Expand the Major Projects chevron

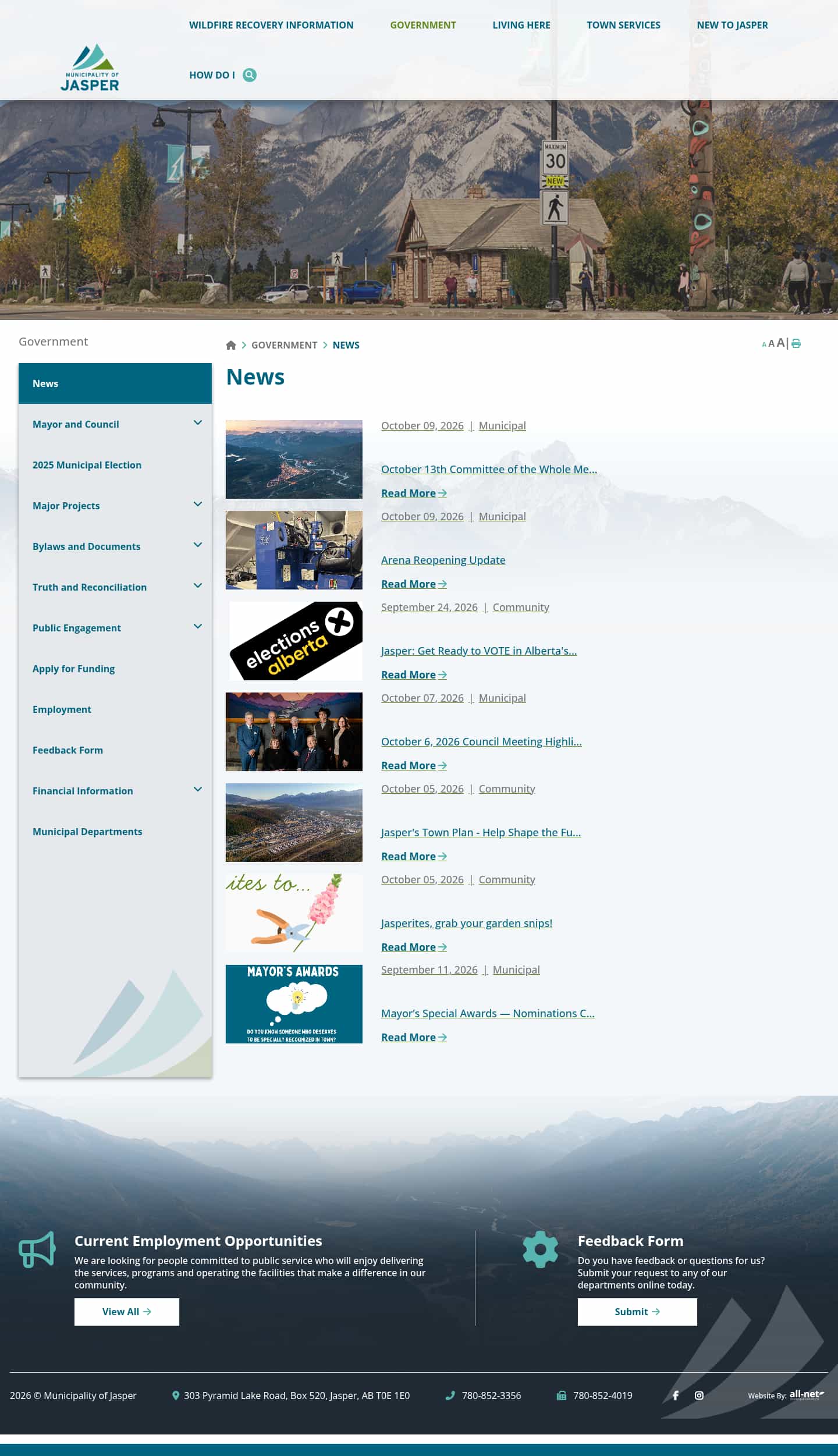[x=198, y=504]
